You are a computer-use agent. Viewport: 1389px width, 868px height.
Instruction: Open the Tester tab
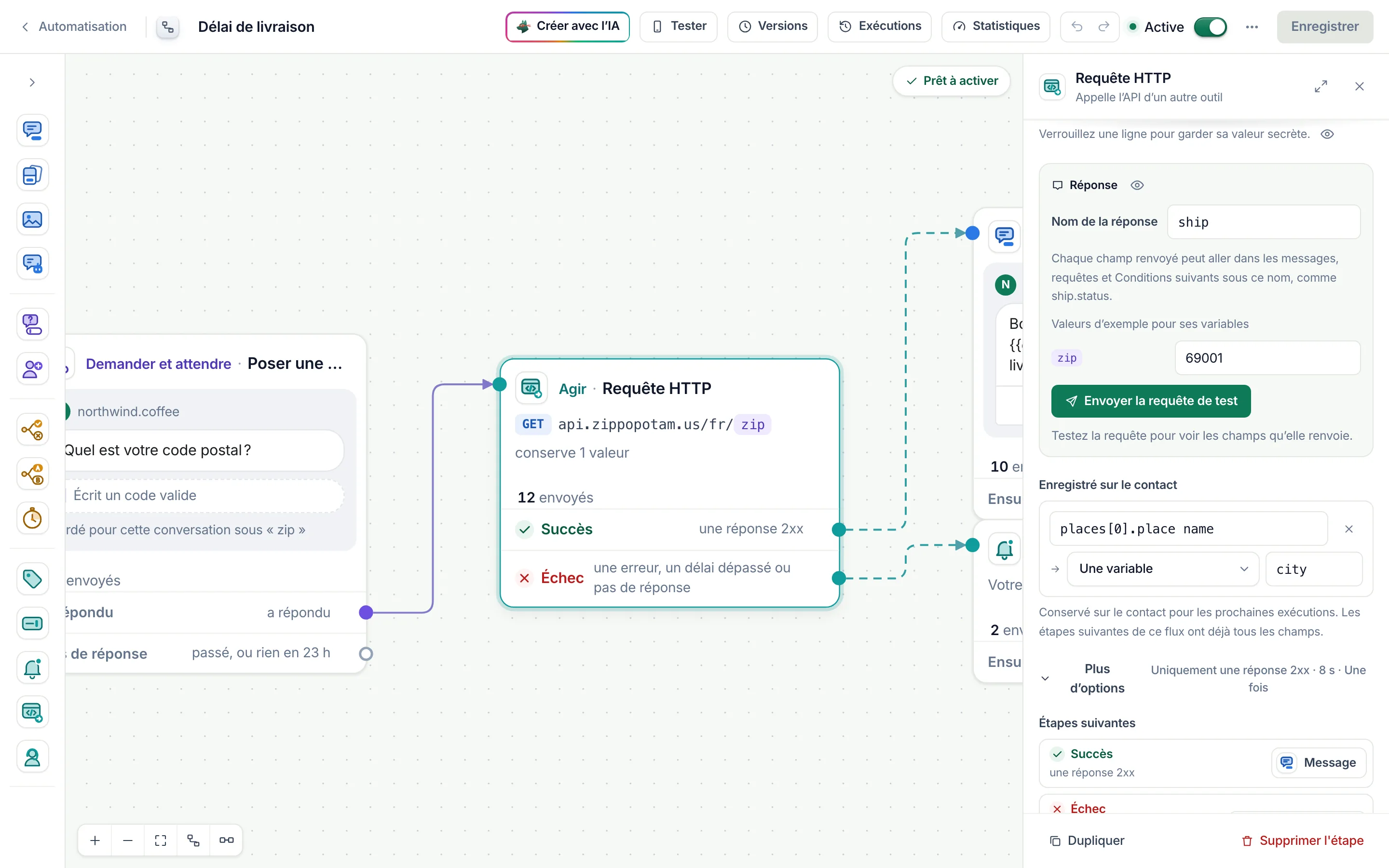tap(679, 27)
